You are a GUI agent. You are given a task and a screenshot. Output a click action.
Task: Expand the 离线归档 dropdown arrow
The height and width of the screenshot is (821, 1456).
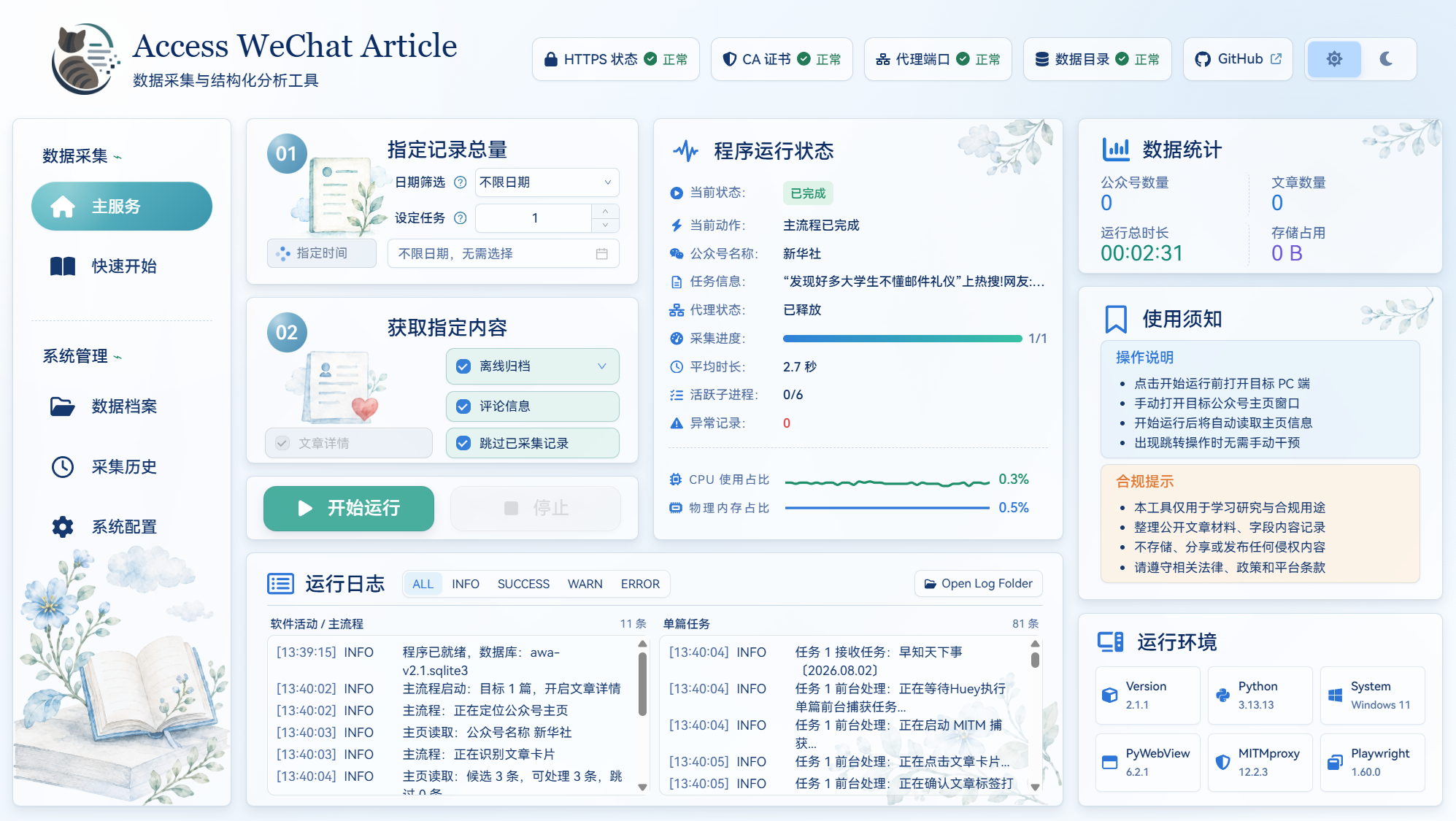[602, 366]
